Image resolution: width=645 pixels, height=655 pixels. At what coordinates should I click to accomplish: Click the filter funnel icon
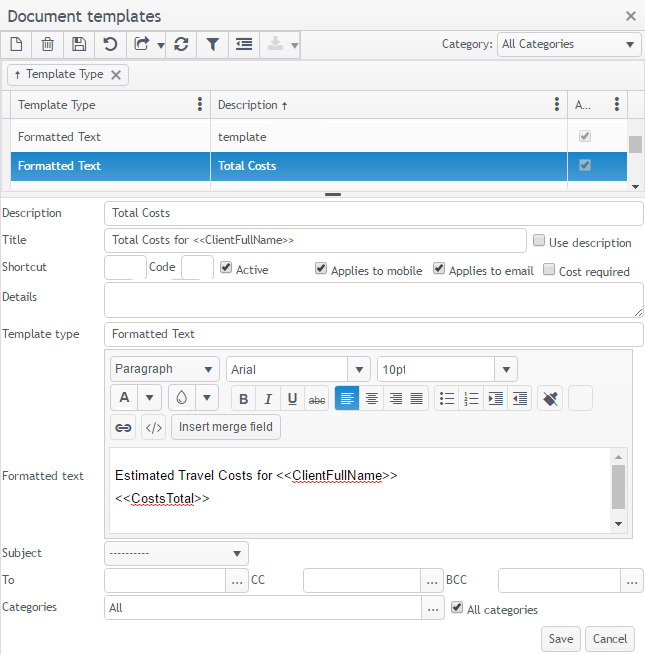point(213,44)
